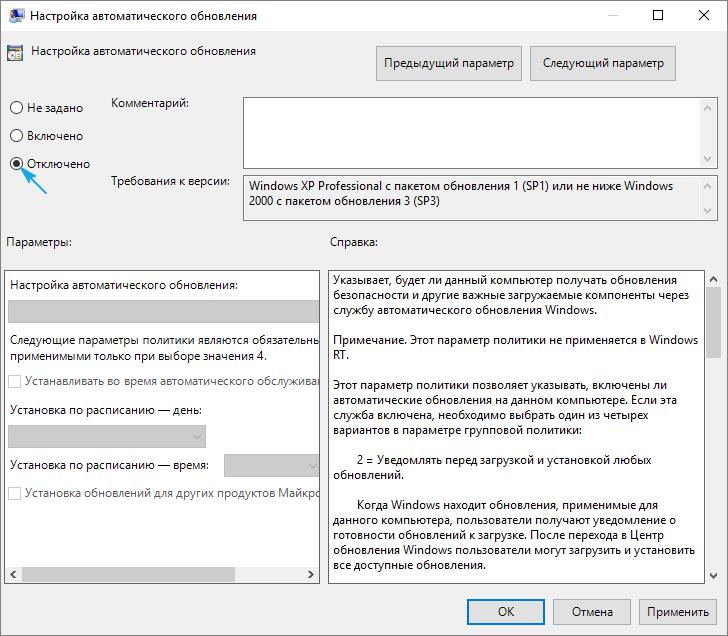Click "Предыдущий параметр" button
The image size is (728, 636).
[449, 63]
